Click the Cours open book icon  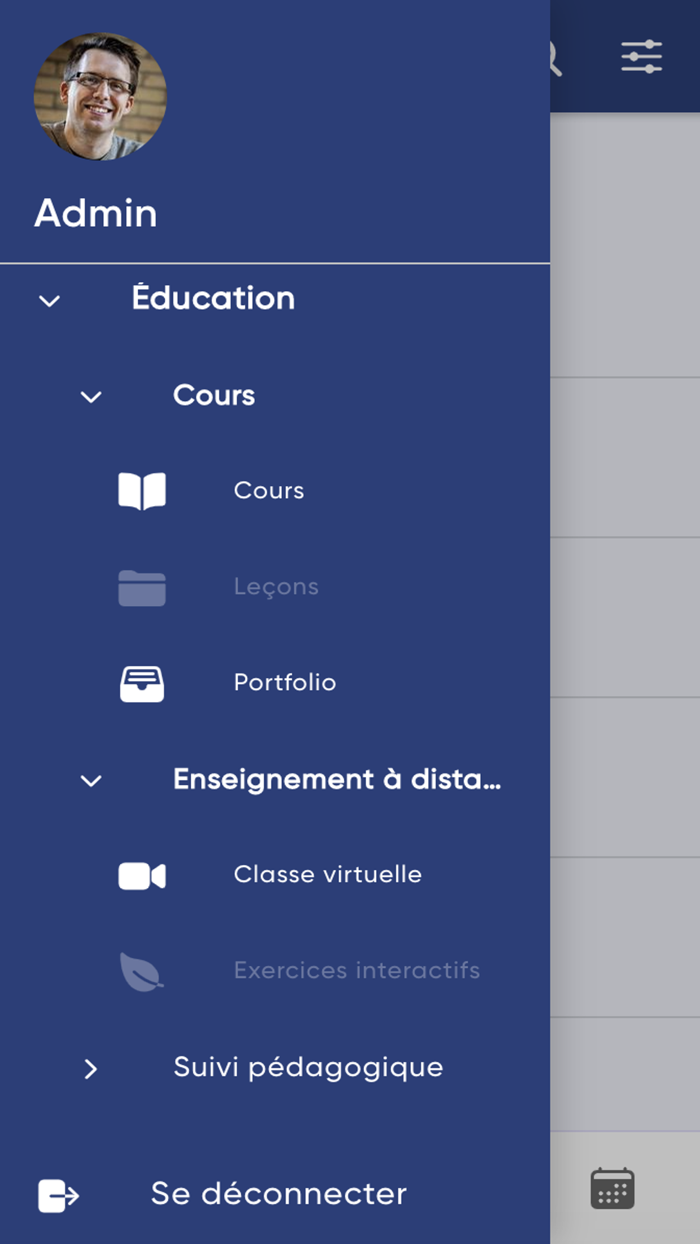[142, 491]
